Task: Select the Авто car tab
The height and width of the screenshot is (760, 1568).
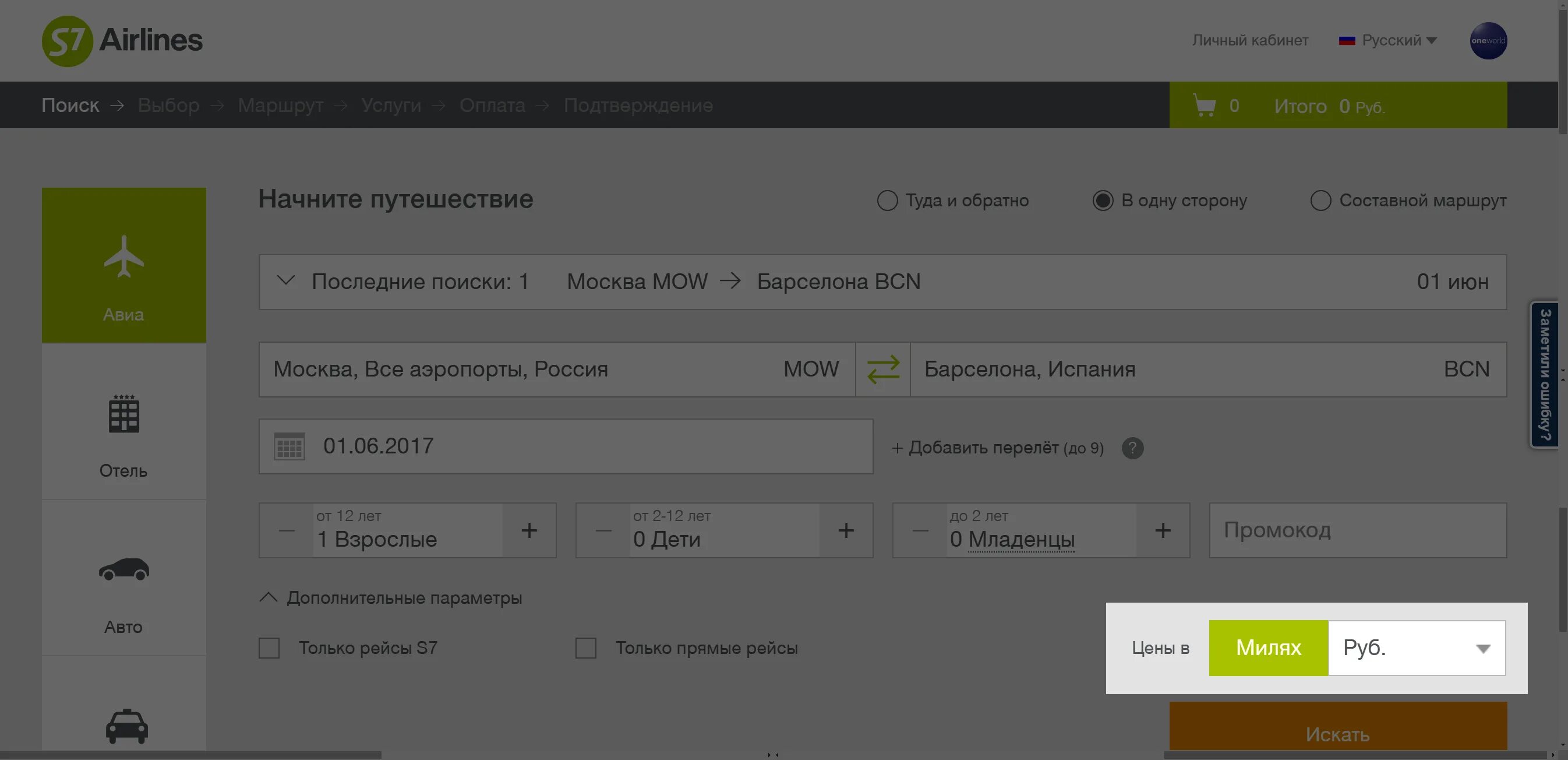Action: 123,578
